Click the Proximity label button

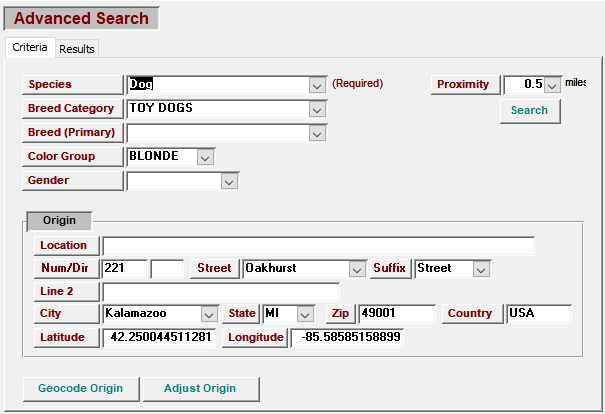coord(465,84)
